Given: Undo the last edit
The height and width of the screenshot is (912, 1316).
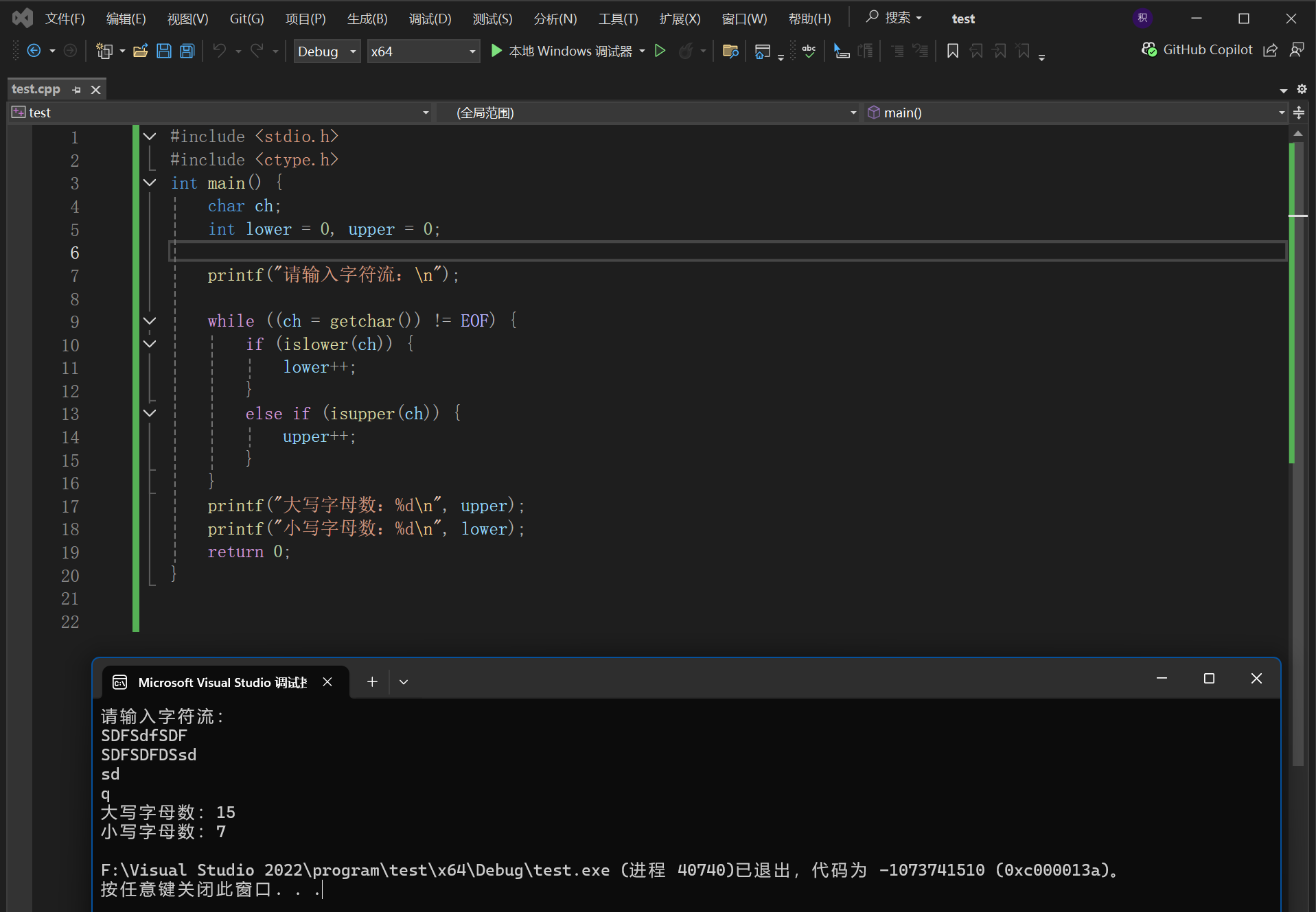Looking at the screenshot, I should tap(220, 51).
